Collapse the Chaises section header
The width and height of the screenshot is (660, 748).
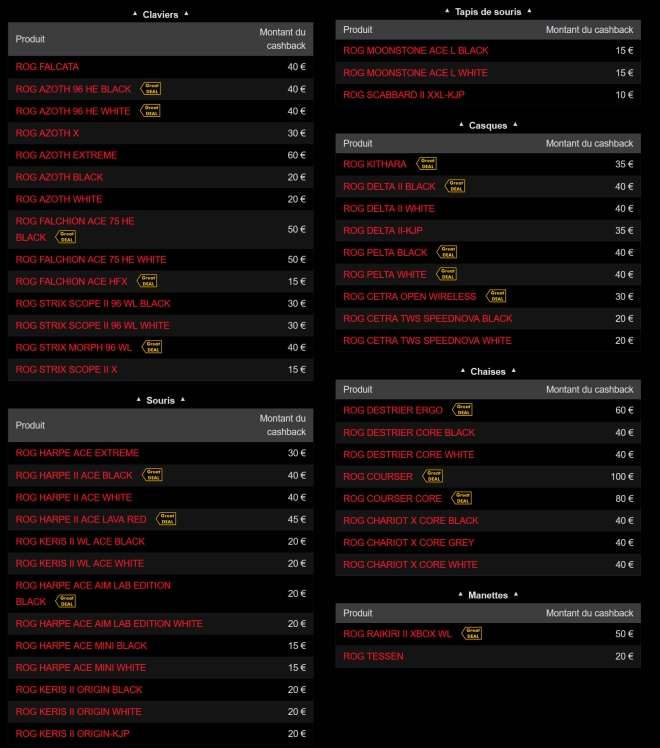(488, 372)
